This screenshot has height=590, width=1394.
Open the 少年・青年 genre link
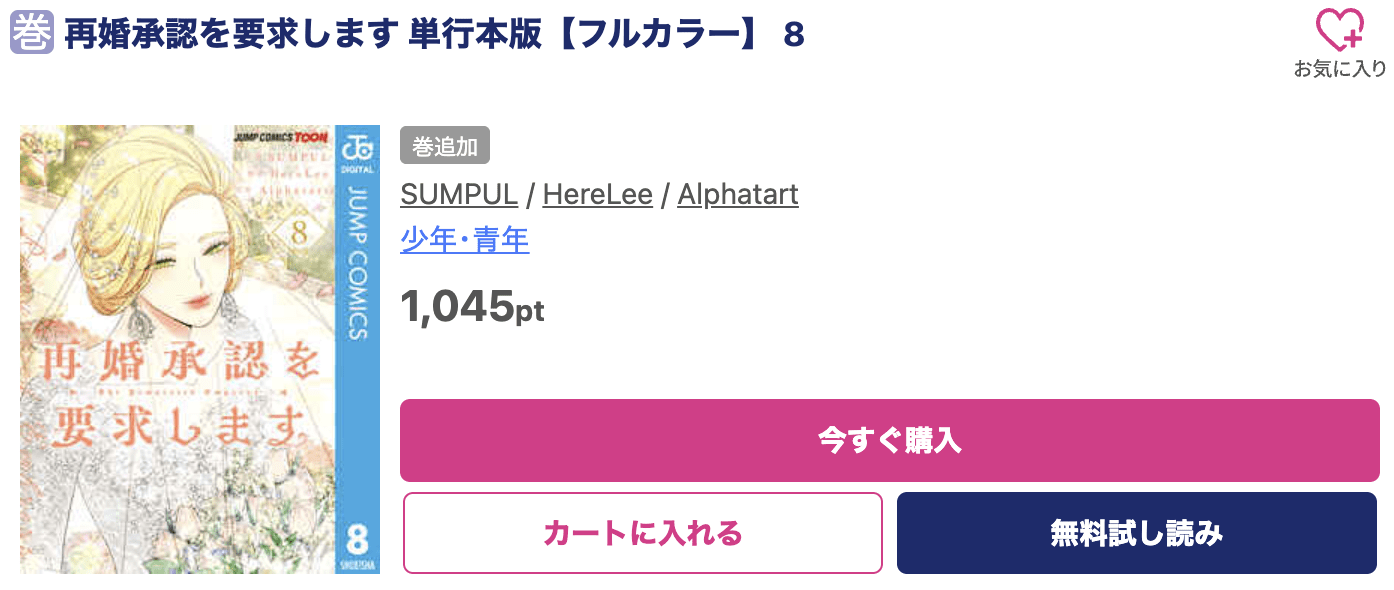(x=465, y=240)
